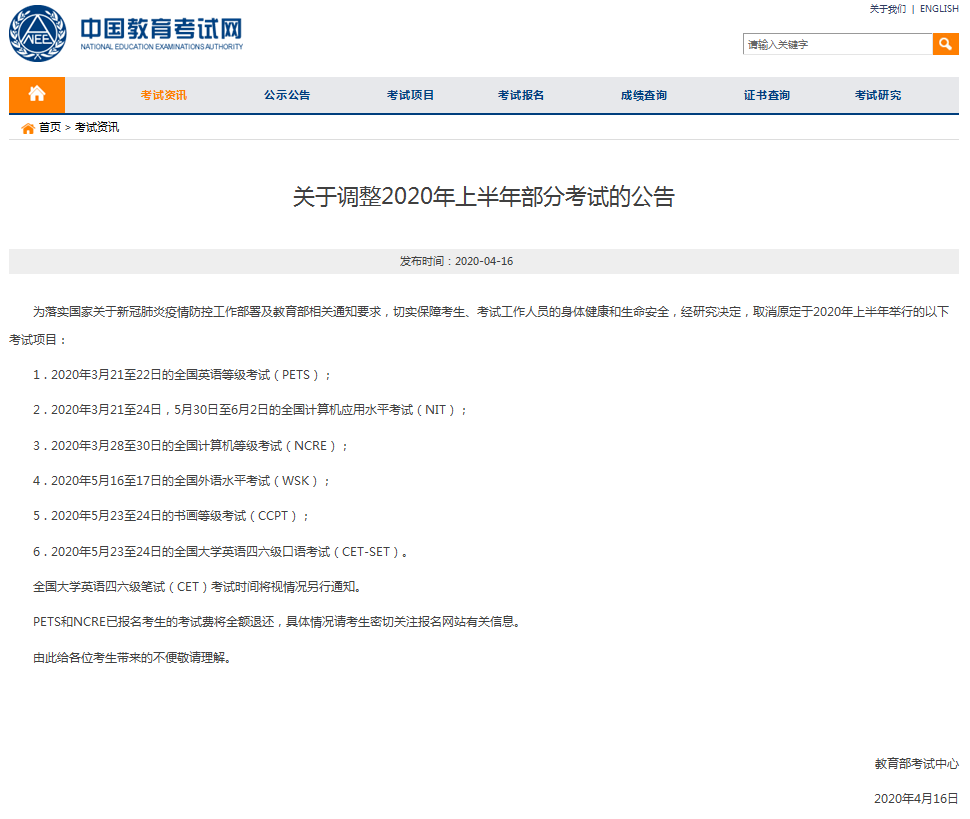970x819 pixels.
Task: Navigate to 成绩查询 in the menu
Action: 643,96
